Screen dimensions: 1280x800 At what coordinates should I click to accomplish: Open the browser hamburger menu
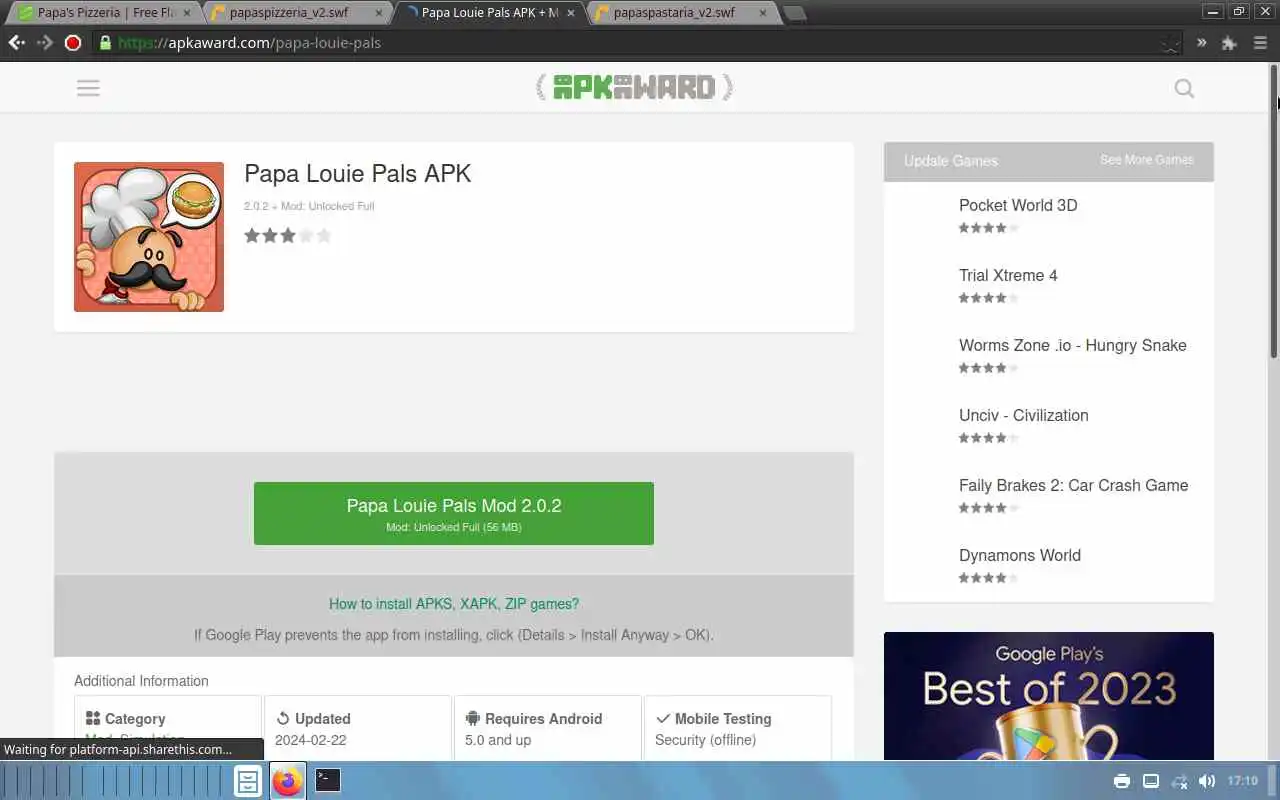1259,43
